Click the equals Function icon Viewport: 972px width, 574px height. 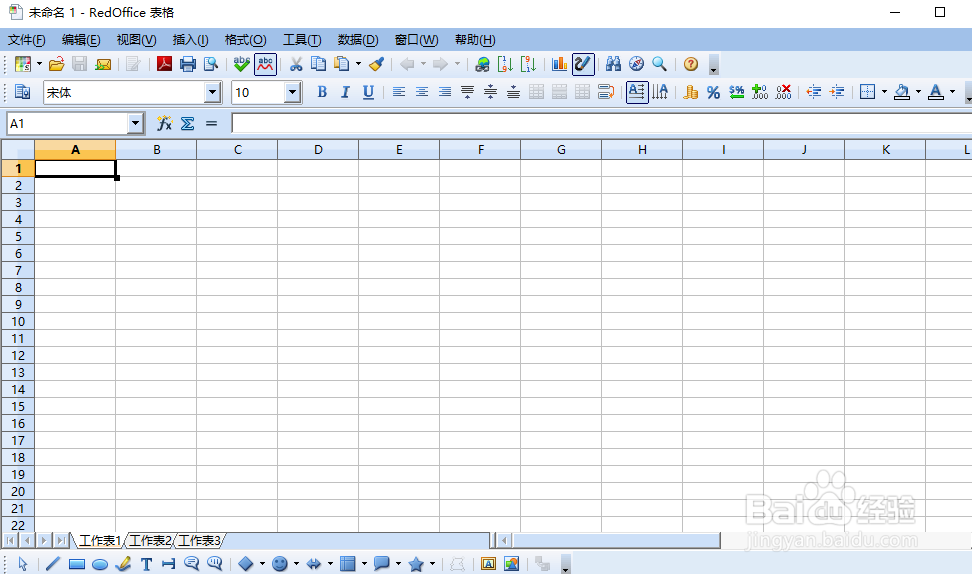(x=211, y=123)
